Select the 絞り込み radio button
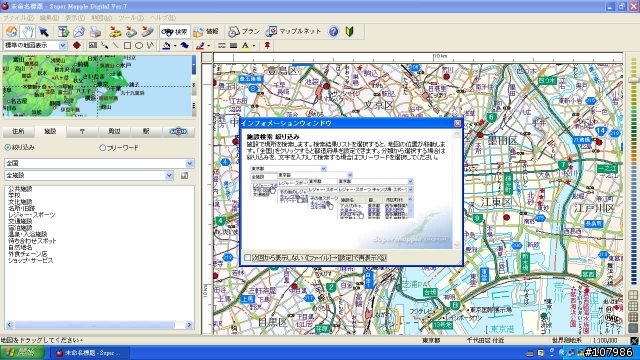This screenshot has height=360, width=640. [x=7, y=147]
